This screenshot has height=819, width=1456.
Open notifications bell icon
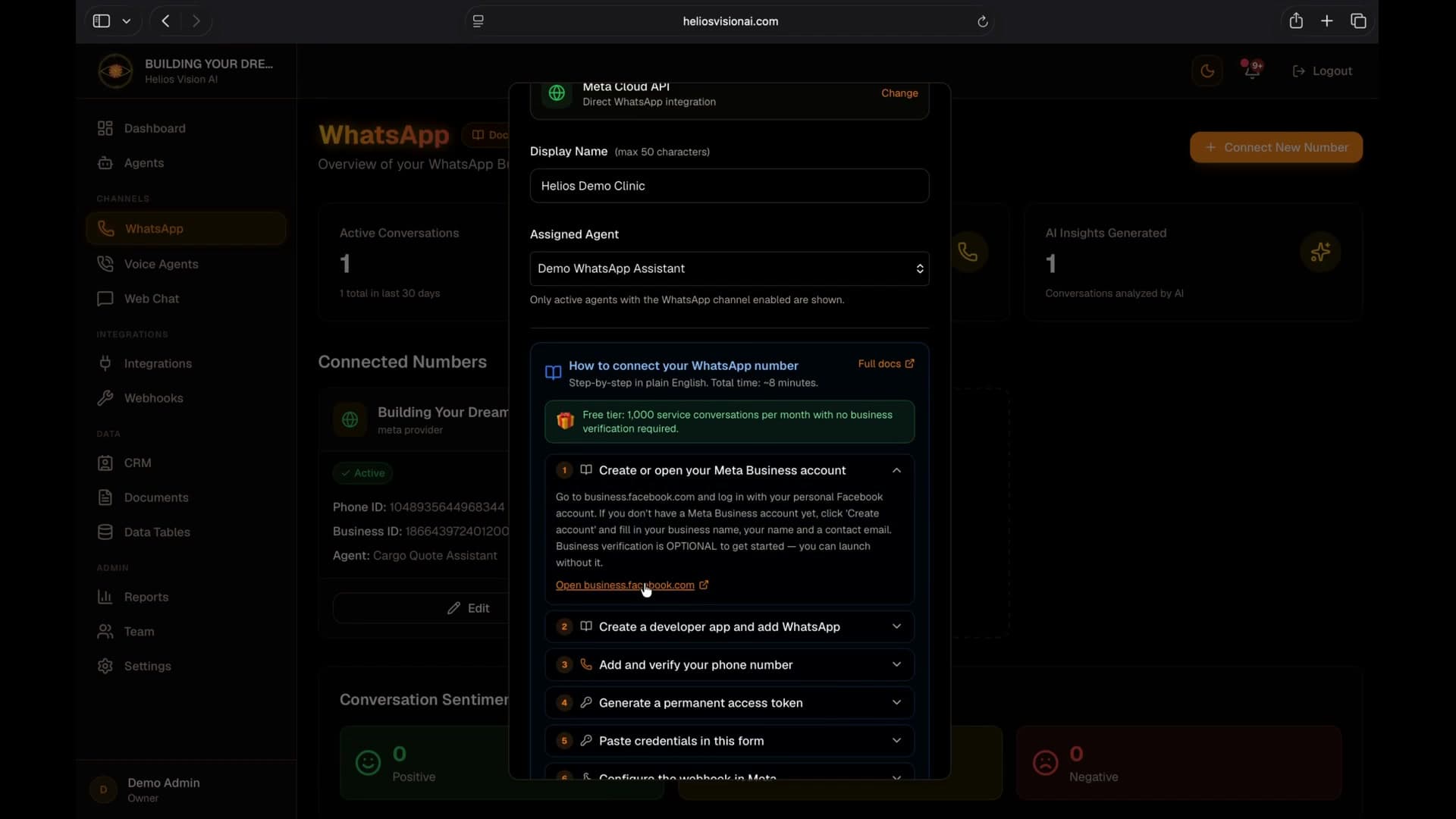tap(1252, 70)
